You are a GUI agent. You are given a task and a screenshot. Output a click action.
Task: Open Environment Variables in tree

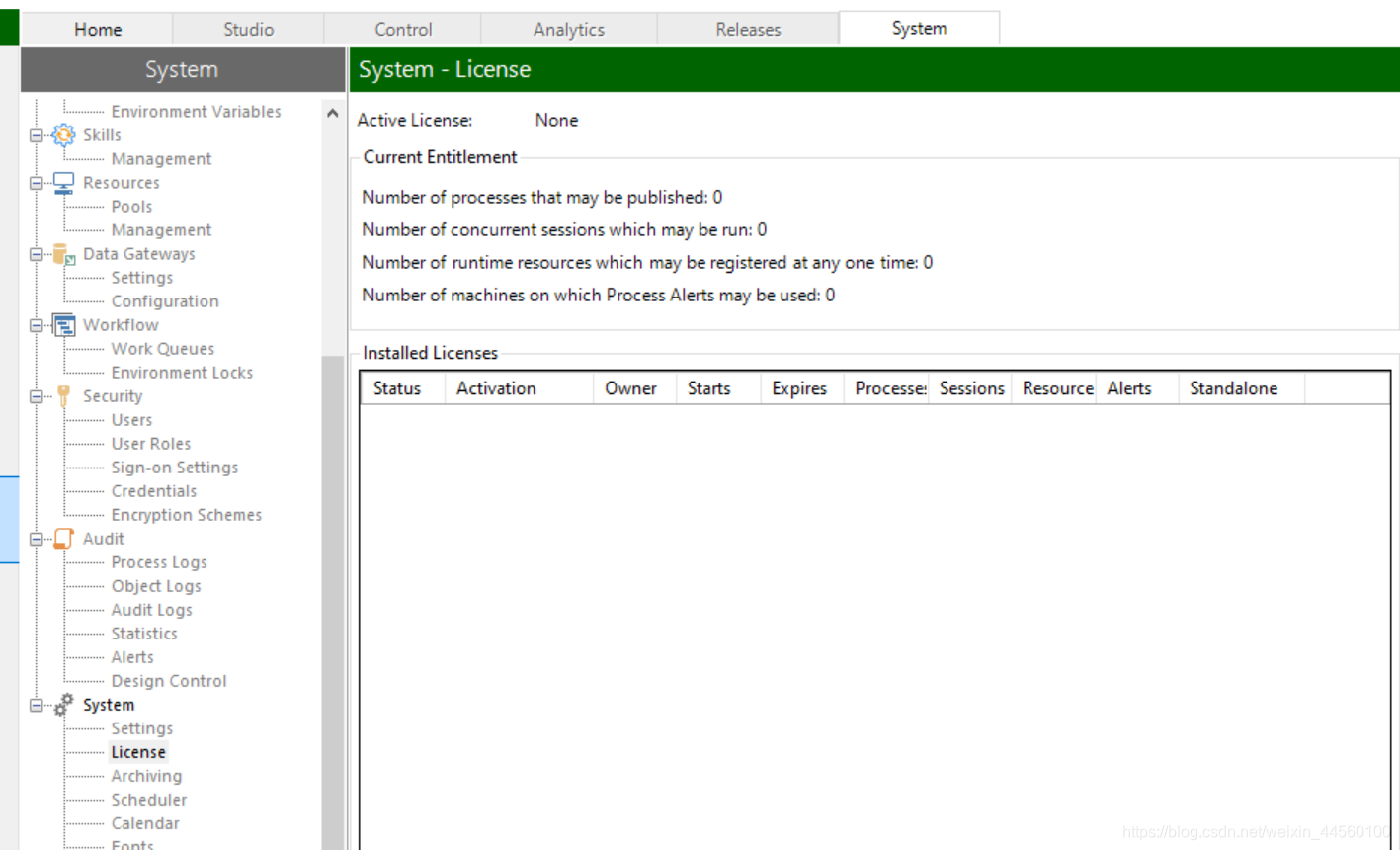pos(196,112)
